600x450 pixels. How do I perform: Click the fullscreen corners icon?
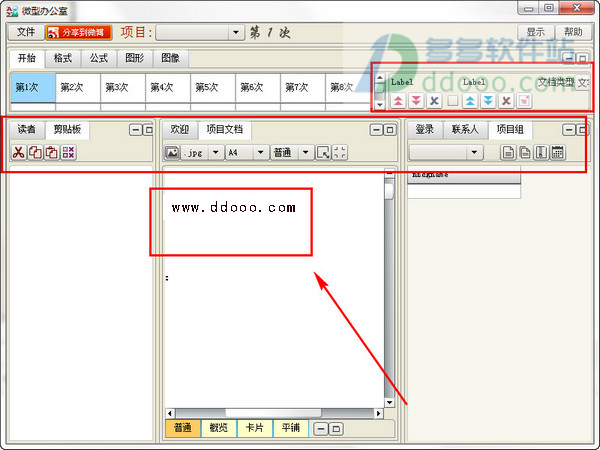[x=340, y=152]
